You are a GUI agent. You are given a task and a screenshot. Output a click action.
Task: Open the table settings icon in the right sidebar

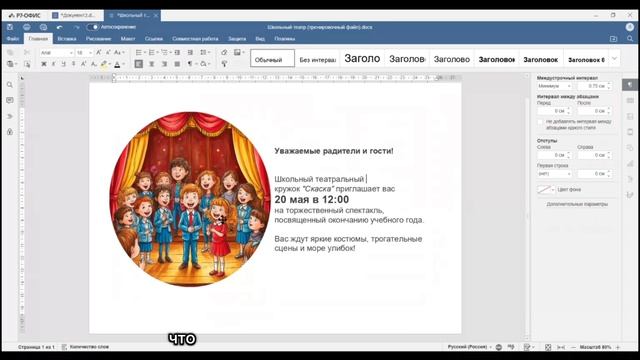(x=630, y=100)
